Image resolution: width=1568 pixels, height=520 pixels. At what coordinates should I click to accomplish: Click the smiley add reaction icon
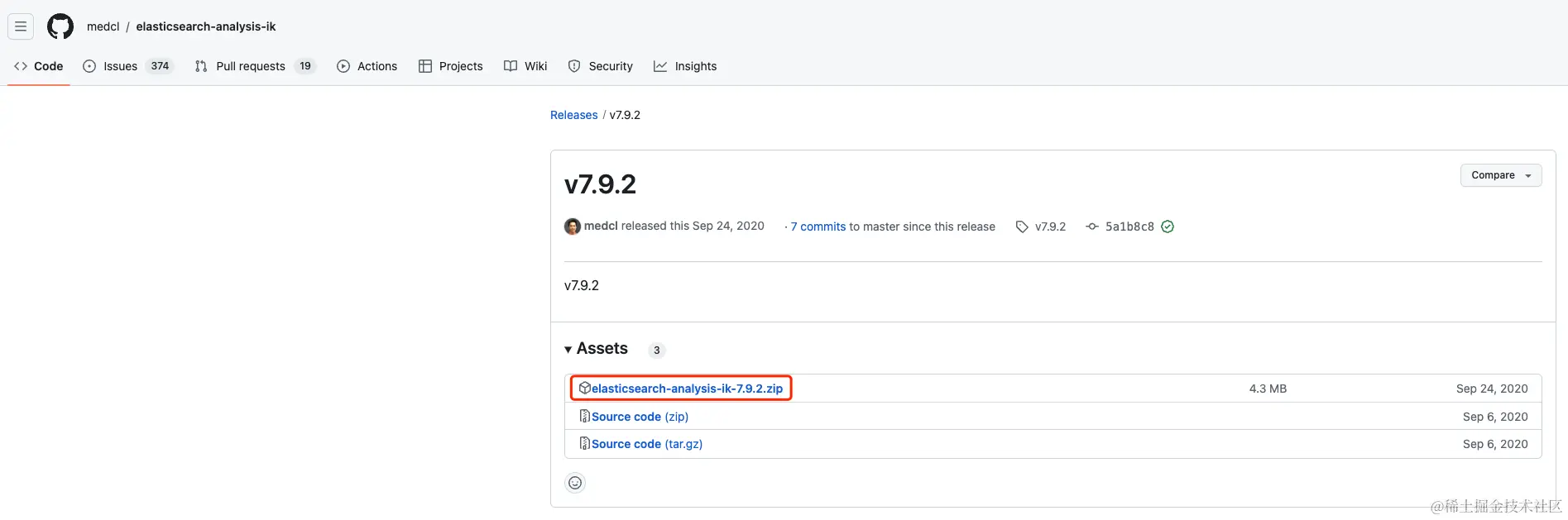pyautogui.click(x=575, y=483)
